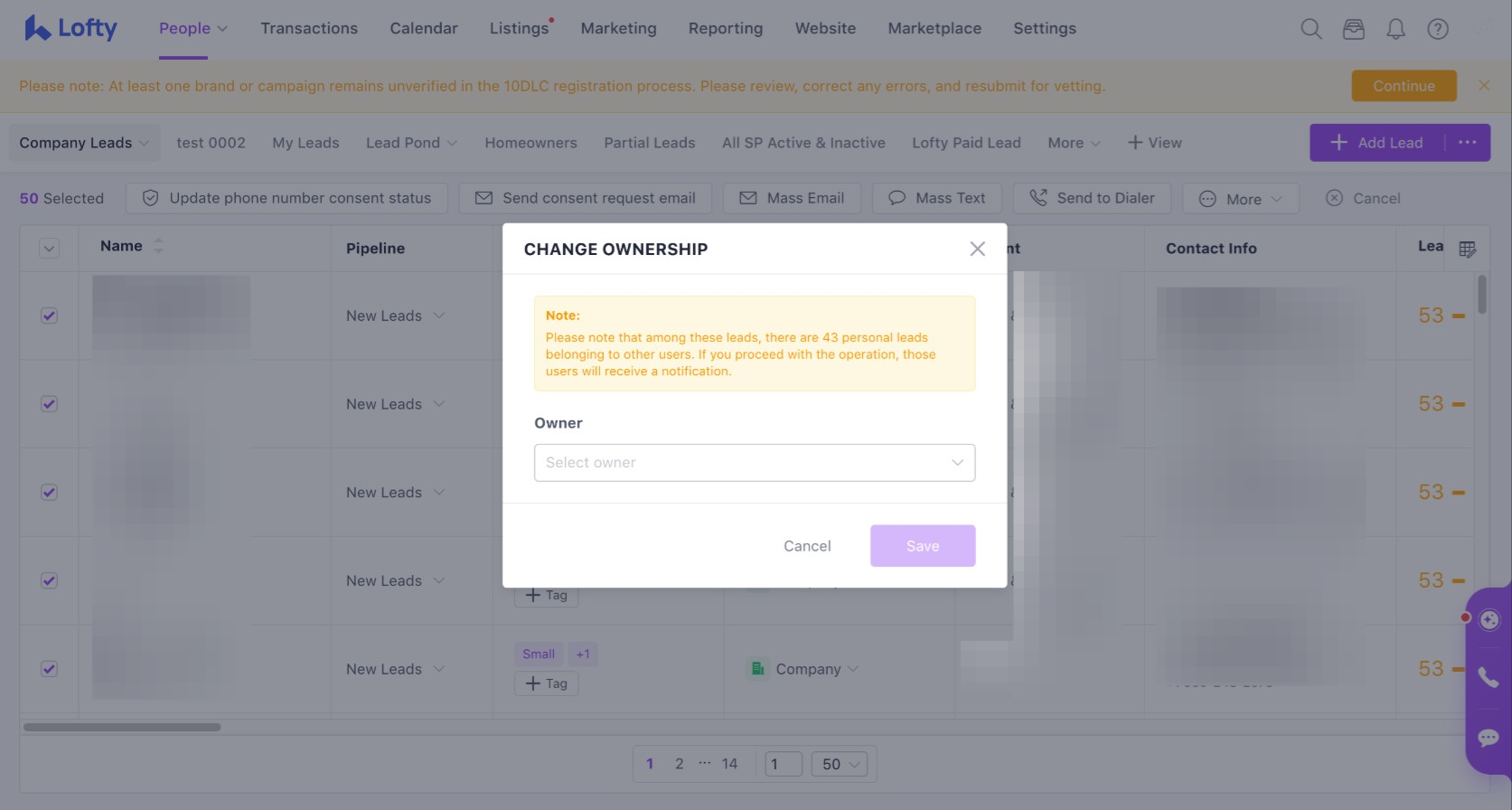
Task: Open the help question mark icon
Action: (x=1437, y=29)
